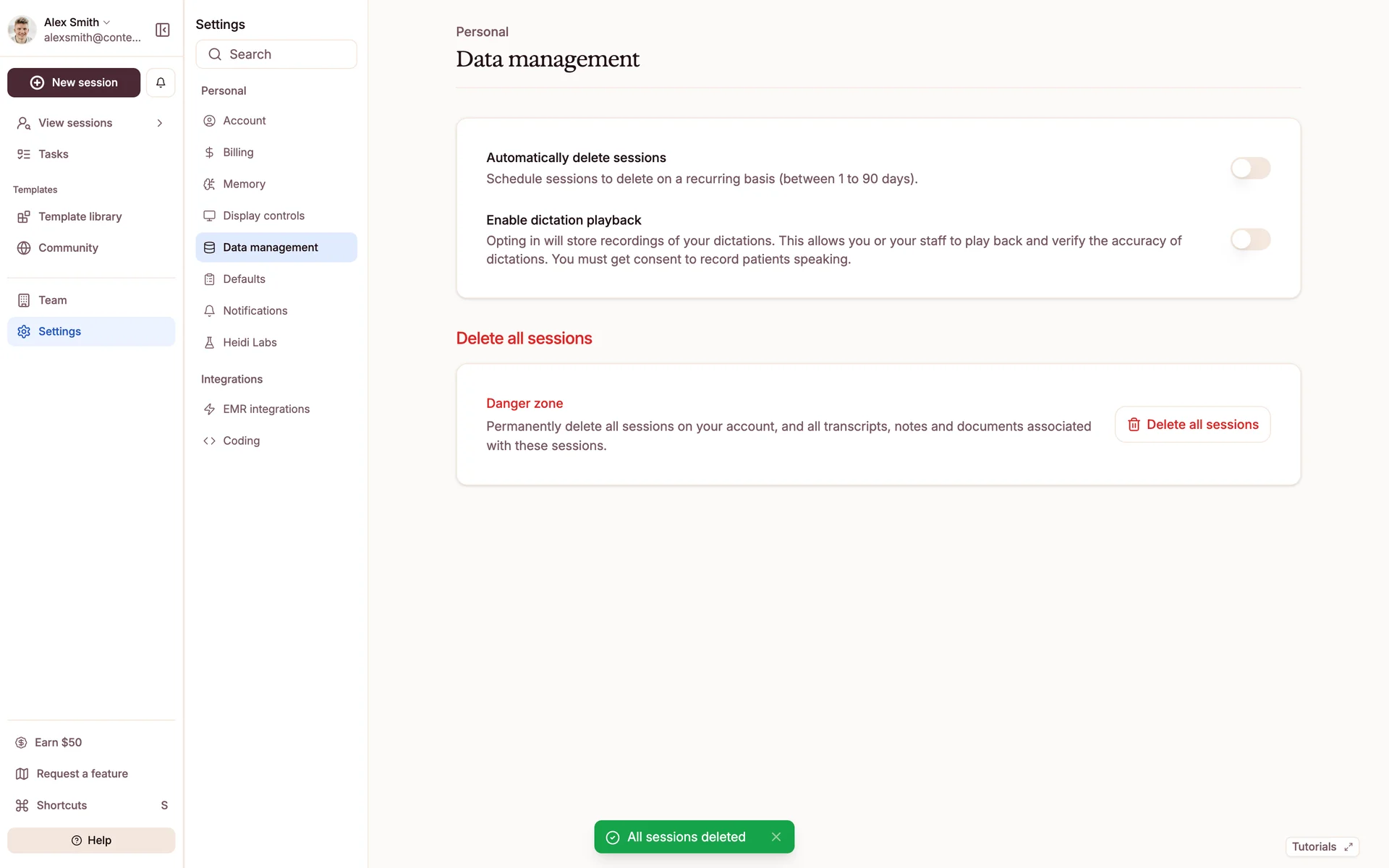Collapse sidebar using panel icon
The height and width of the screenshot is (868, 1389).
(x=163, y=30)
